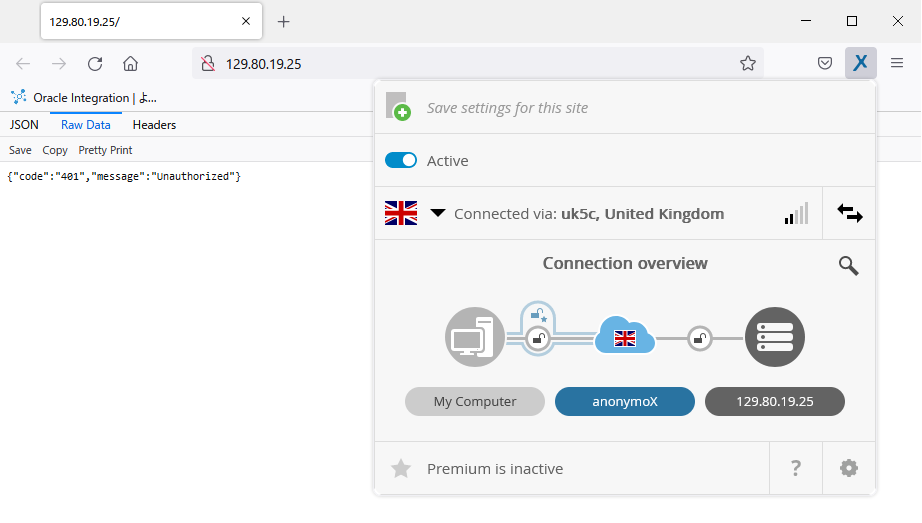Viewport: 922px width, 523px height.
Task: Click the Save to Pocket icon
Action: pyautogui.click(x=825, y=64)
